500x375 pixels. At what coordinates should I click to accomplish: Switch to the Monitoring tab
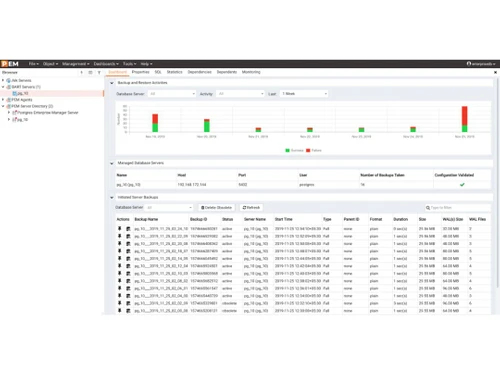click(x=251, y=72)
